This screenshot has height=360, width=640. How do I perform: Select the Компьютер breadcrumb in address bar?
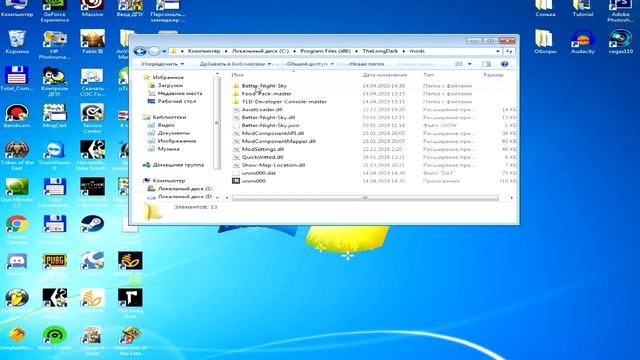(x=204, y=51)
